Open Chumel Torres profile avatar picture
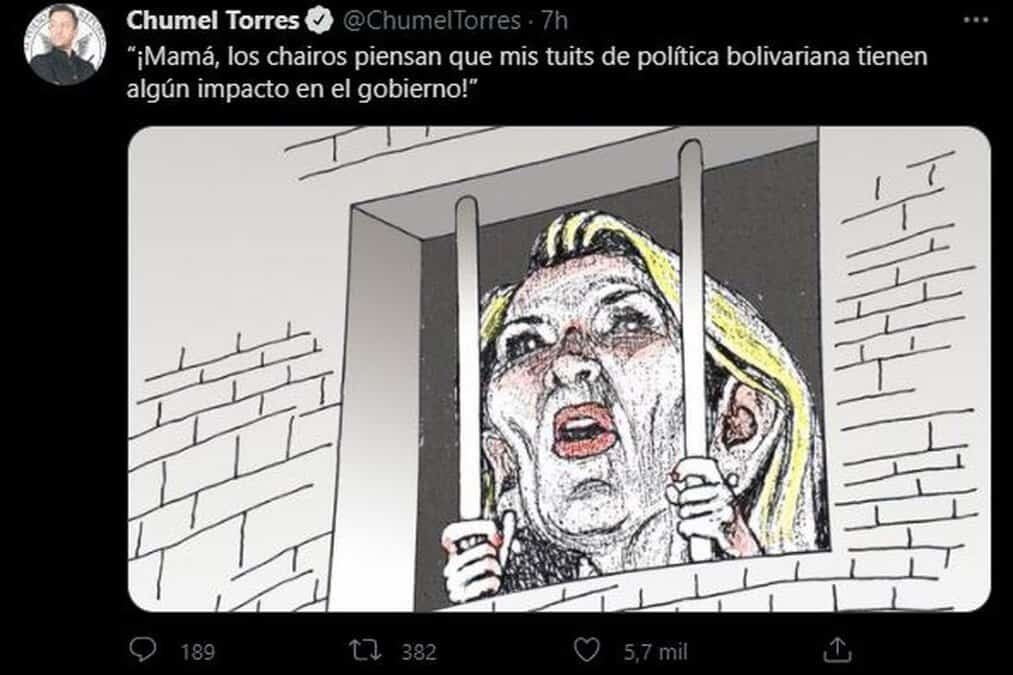The image size is (1013, 675). (65, 45)
